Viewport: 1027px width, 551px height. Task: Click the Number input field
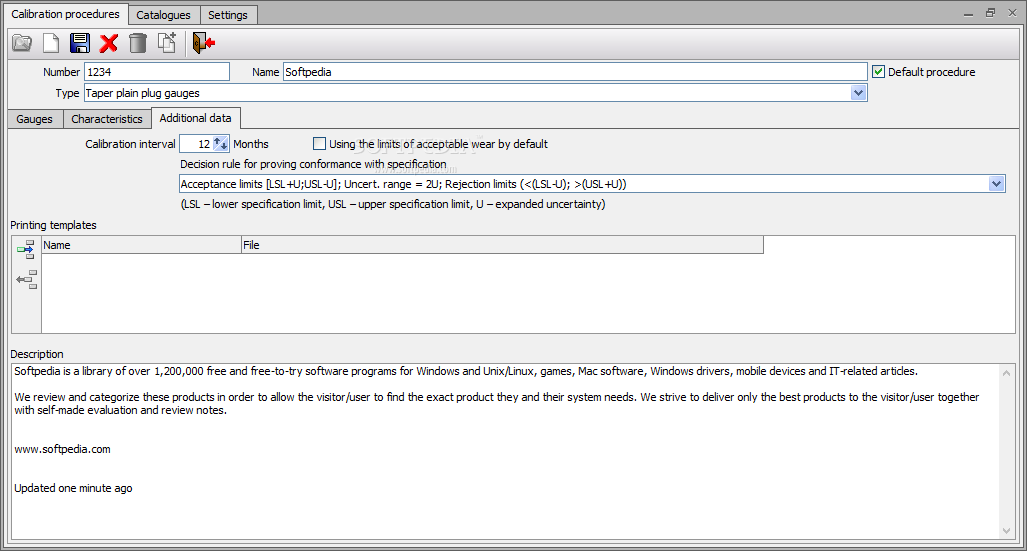tap(157, 71)
